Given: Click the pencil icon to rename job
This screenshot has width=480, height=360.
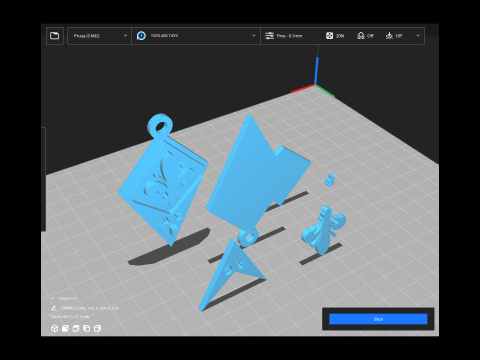Looking at the screenshot, I should click(53, 308).
